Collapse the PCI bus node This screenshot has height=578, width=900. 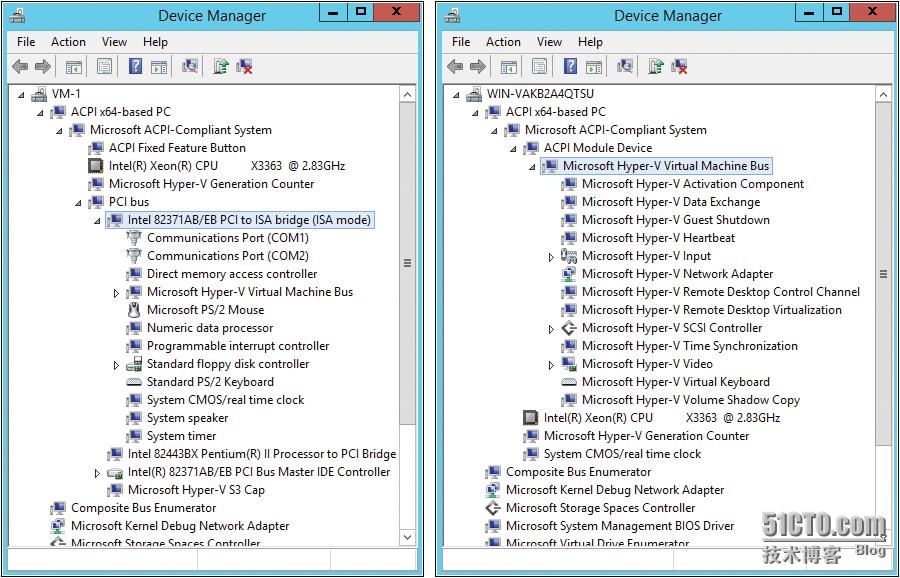[x=78, y=203]
